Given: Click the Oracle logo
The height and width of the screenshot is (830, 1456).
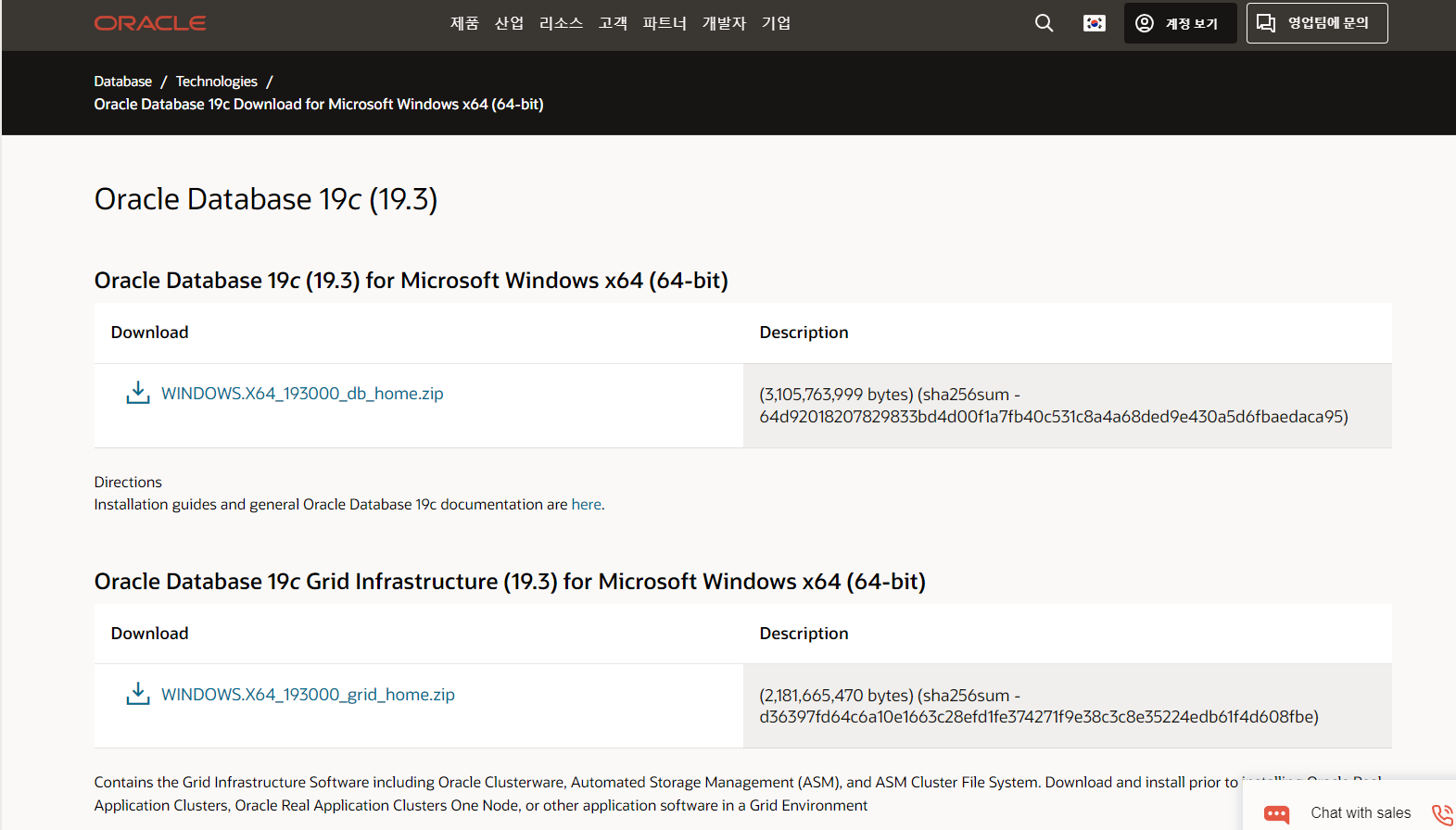Looking at the screenshot, I should pos(150,23).
